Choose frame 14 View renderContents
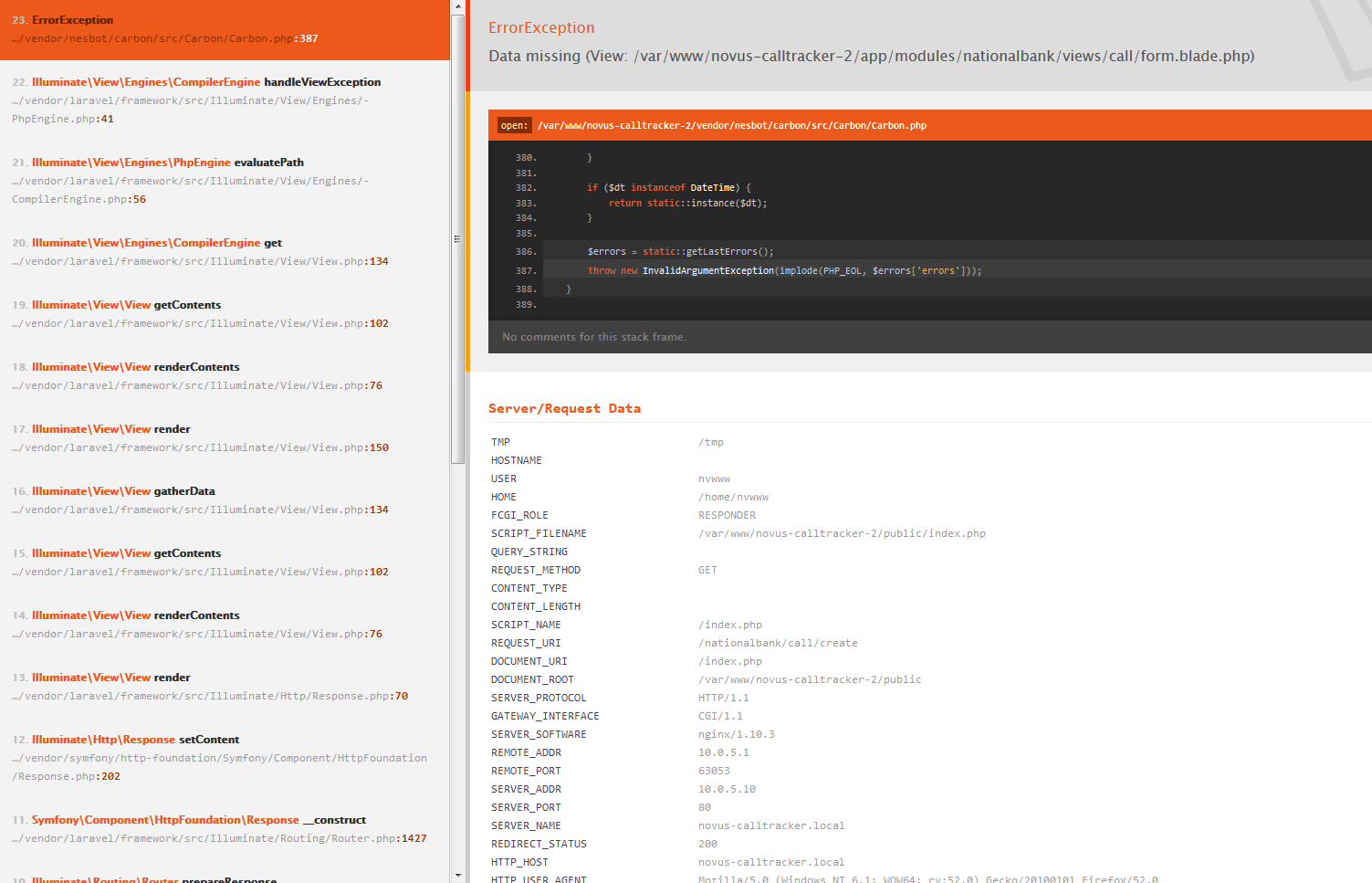This screenshot has width=1372, height=883. (225, 625)
